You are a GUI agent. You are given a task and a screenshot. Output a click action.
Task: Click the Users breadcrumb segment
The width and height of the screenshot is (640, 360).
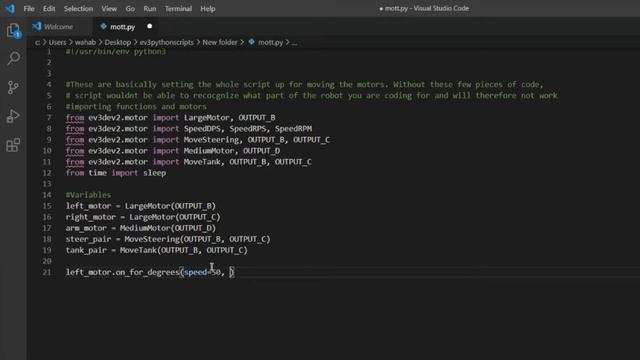pos(58,42)
